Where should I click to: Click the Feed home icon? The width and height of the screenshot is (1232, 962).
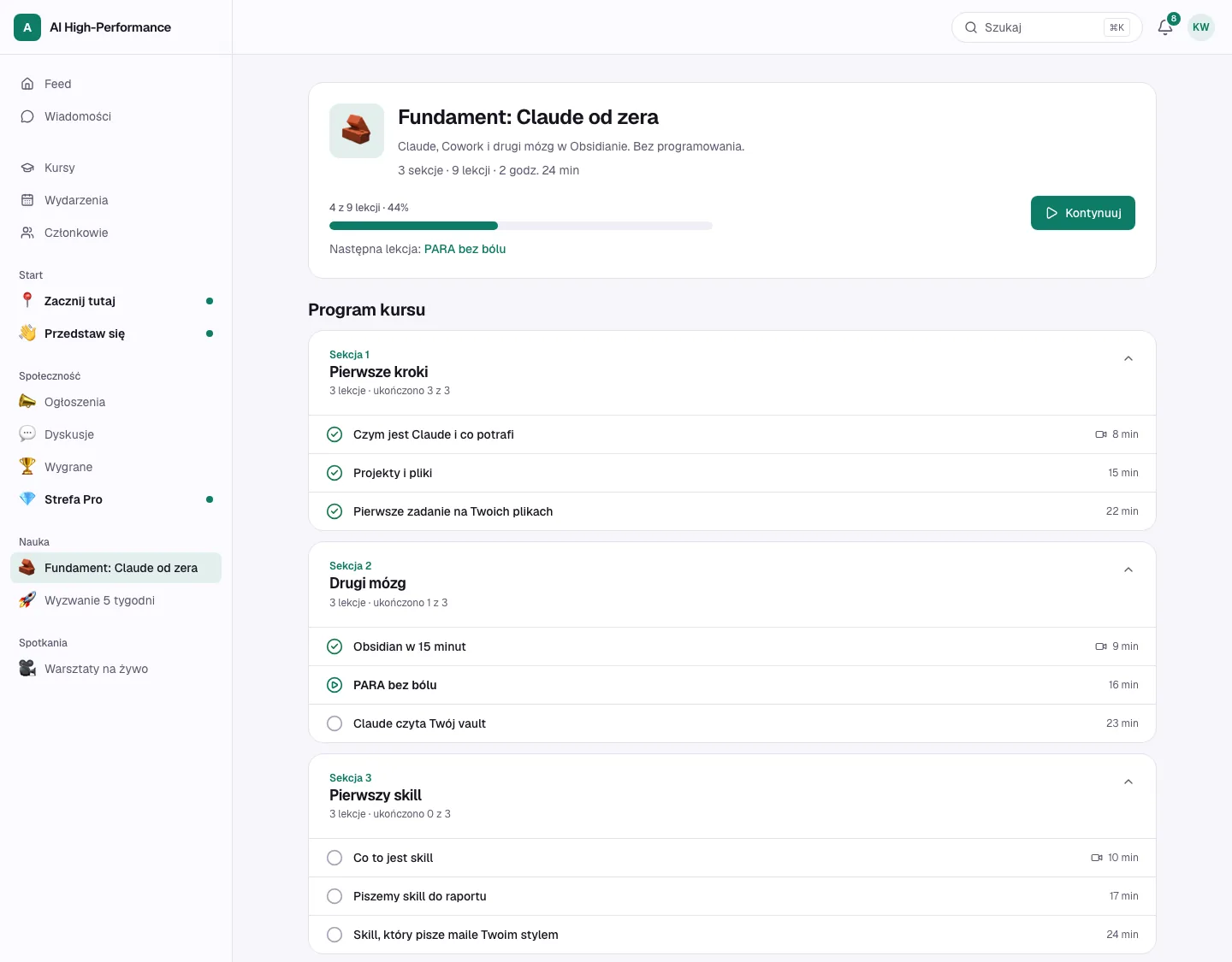coord(27,84)
